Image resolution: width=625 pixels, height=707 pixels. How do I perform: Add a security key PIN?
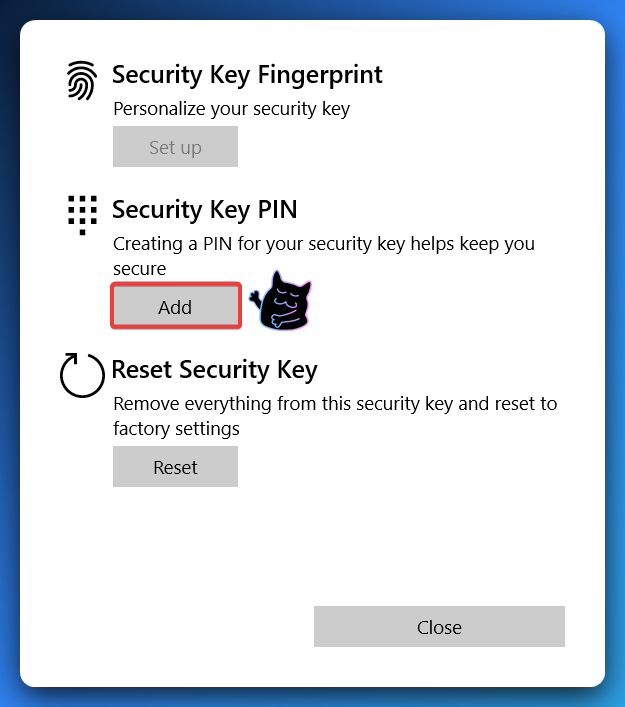[175, 307]
